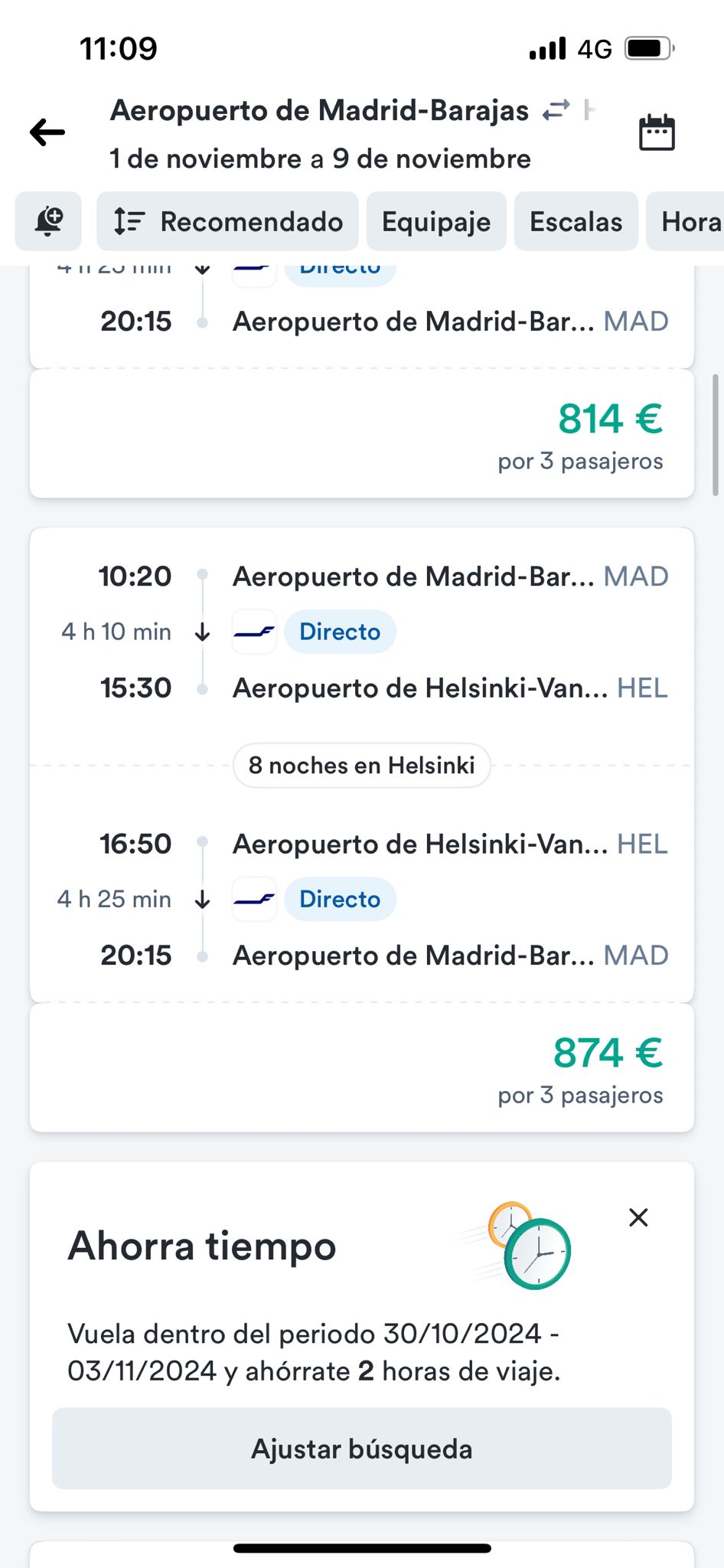Tap the price alert bell icon

[x=48, y=221]
